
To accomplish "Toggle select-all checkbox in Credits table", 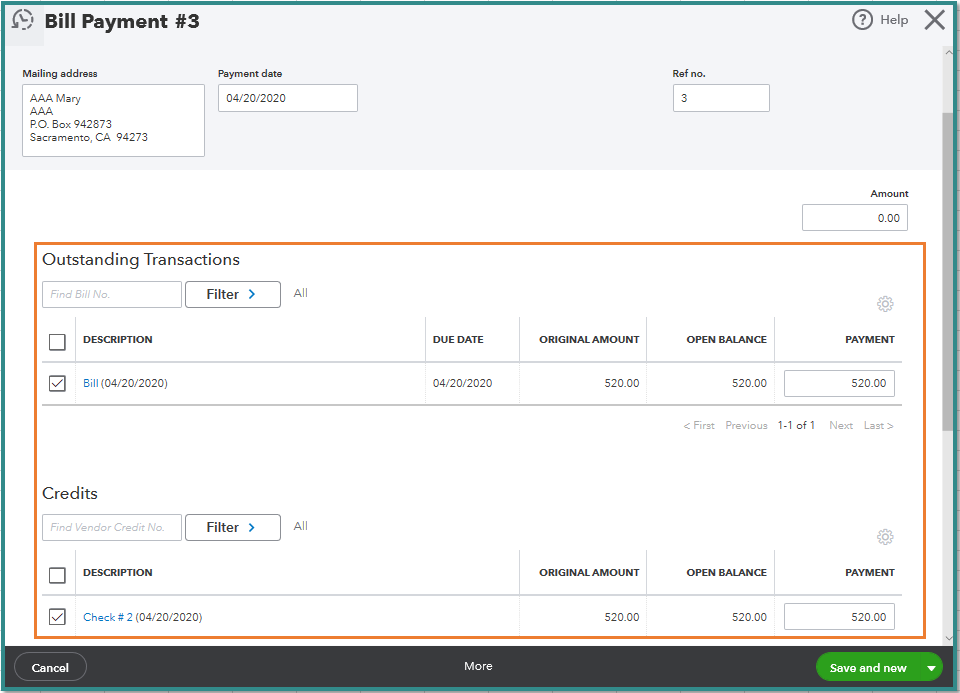I will (x=57, y=575).
